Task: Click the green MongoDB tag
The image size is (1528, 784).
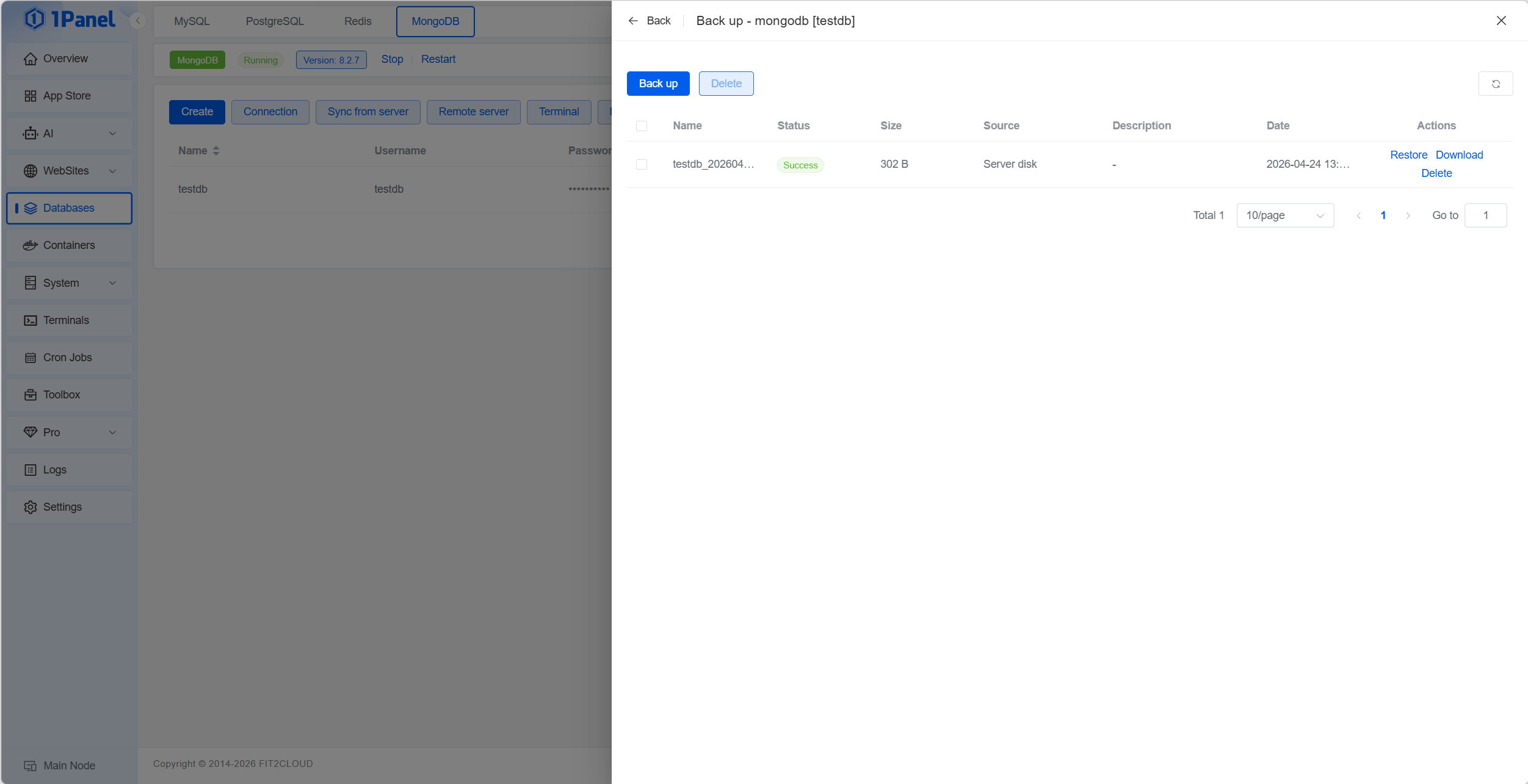Action: click(x=197, y=60)
